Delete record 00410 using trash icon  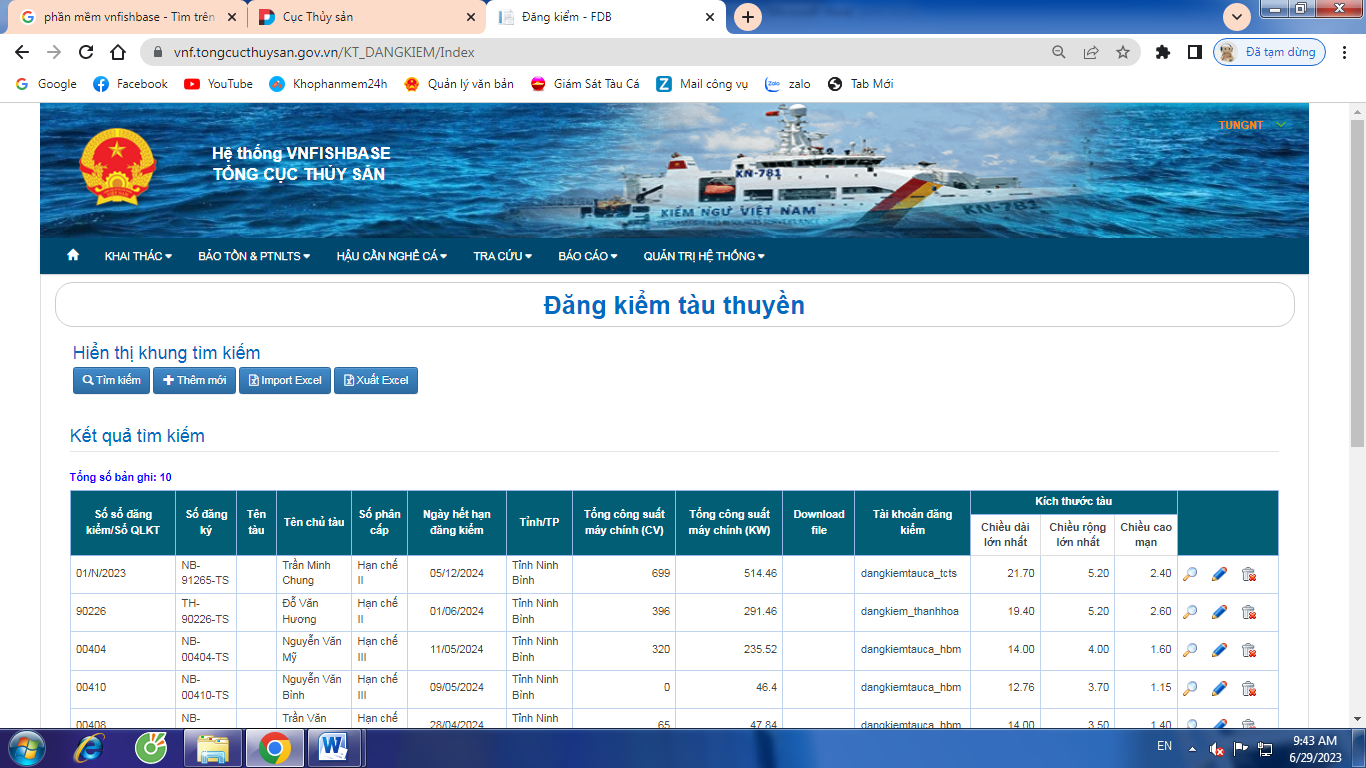tap(1248, 688)
